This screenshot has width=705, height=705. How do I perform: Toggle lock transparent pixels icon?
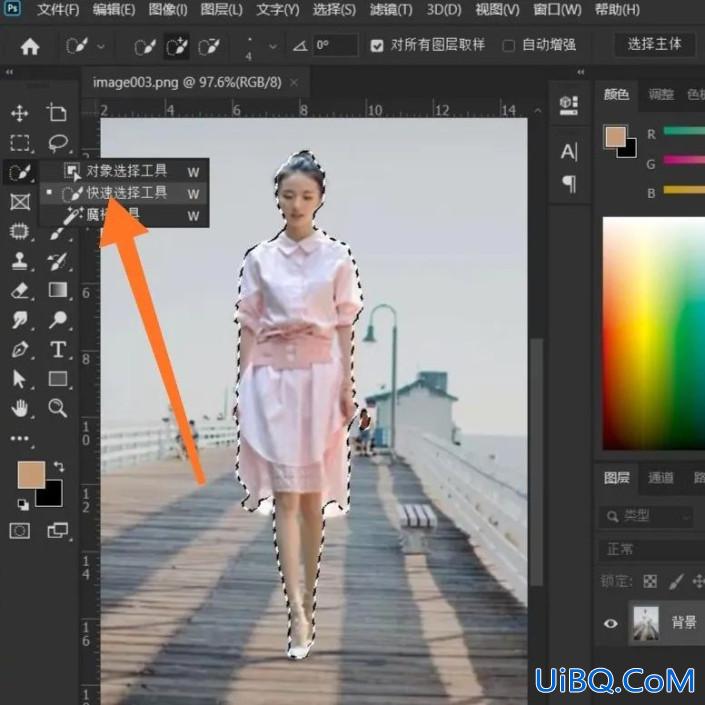(x=650, y=581)
